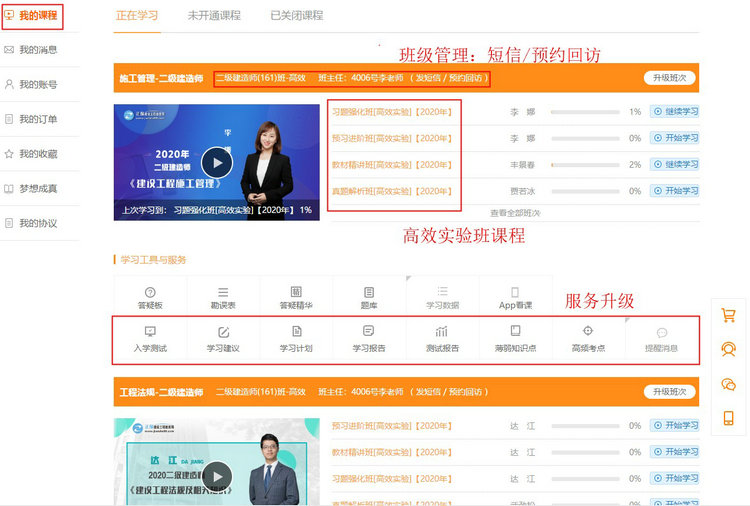Screen dimensions: 750x506
Task: Open the 答疑板 Q&A board tool
Action: (150, 297)
